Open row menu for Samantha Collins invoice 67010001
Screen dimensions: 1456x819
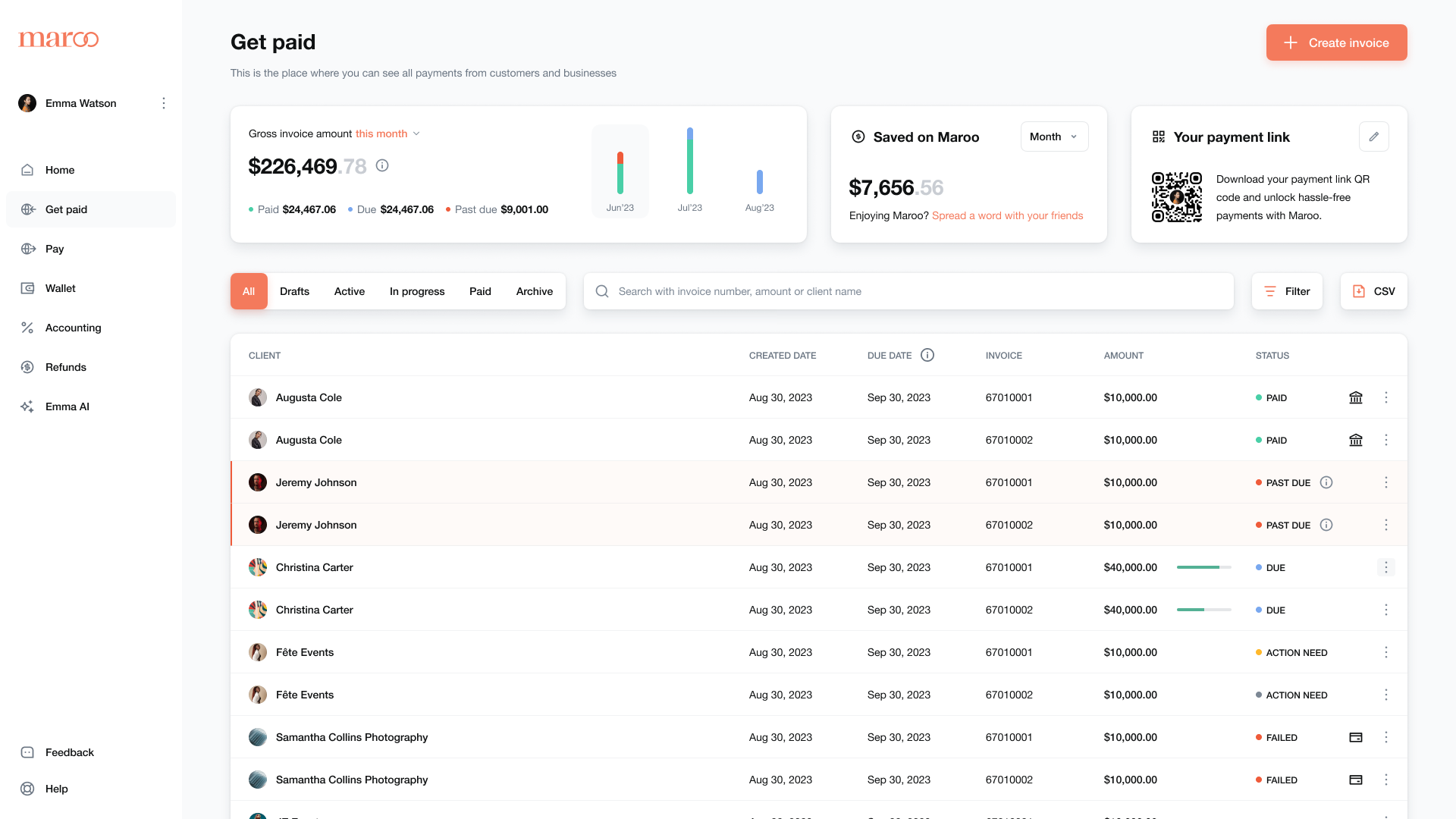(x=1386, y=737)
